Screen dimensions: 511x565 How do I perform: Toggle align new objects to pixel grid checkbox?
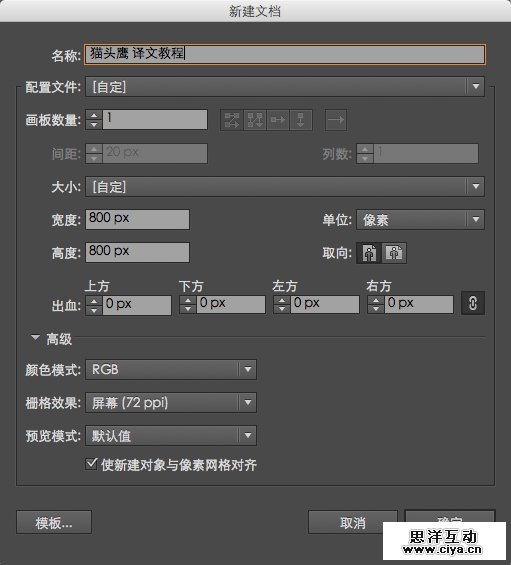(92, 464)
